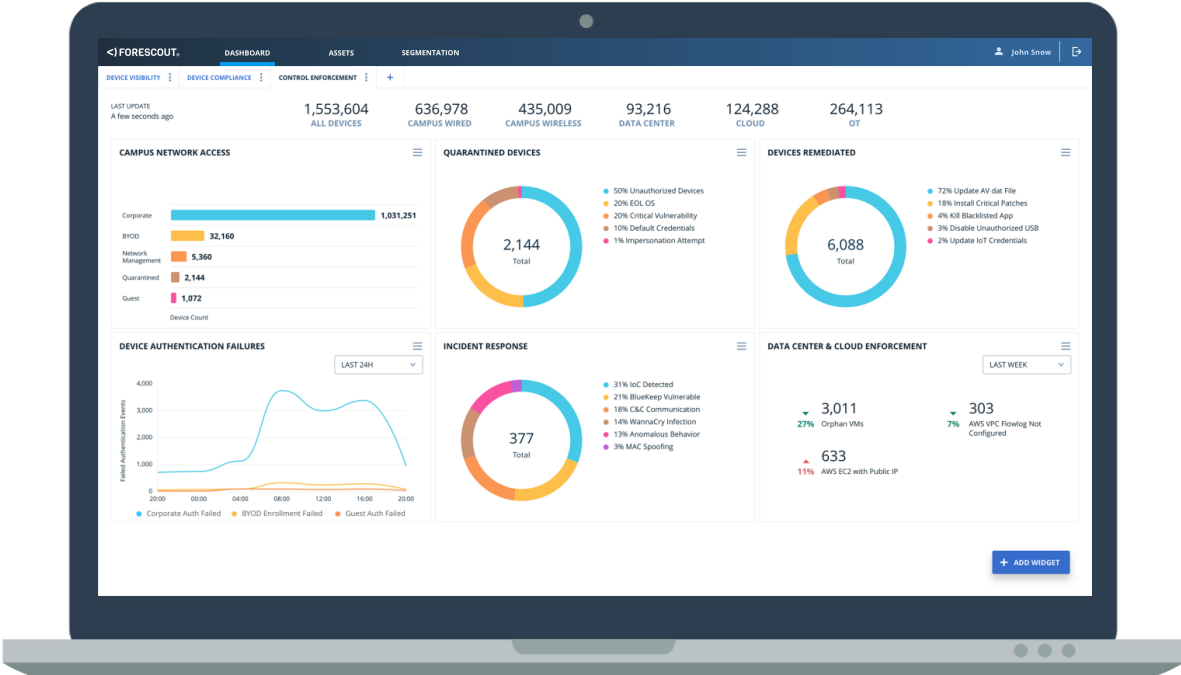Go to the Assets menu
The height and width of the screenshot is (675, 1181).
(341, 53)
